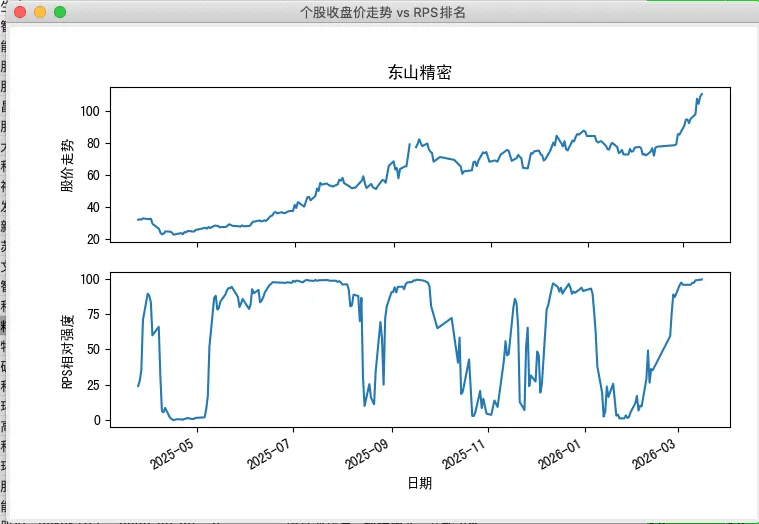Click the 2026-03 date tick label
The image size is (759, 524).
tap(654, 452)
